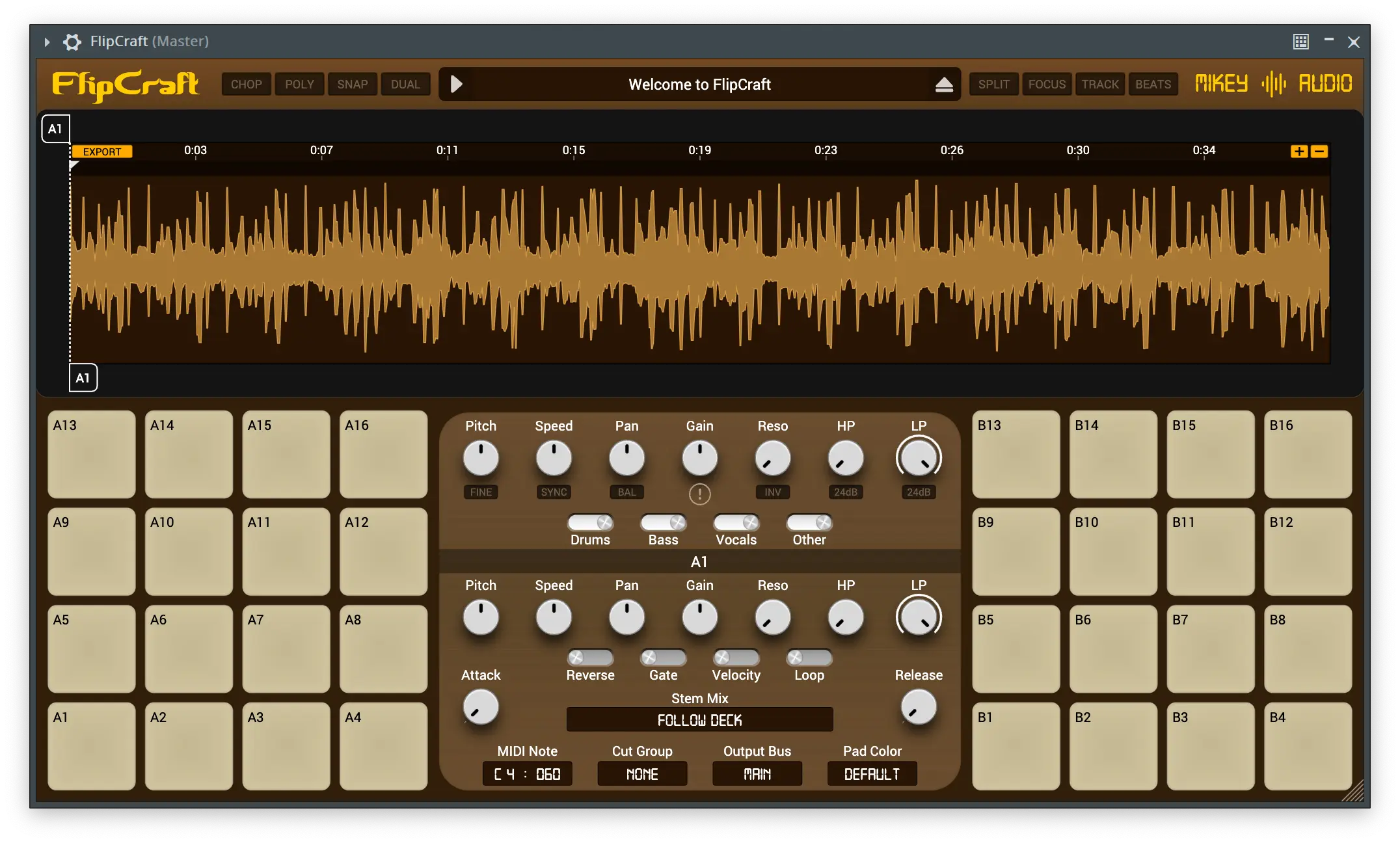Image resolution: width=1400 pixels, height=843 pixels.
Task: Select the BEATS mode button
Action: (x=1153, y=85)
